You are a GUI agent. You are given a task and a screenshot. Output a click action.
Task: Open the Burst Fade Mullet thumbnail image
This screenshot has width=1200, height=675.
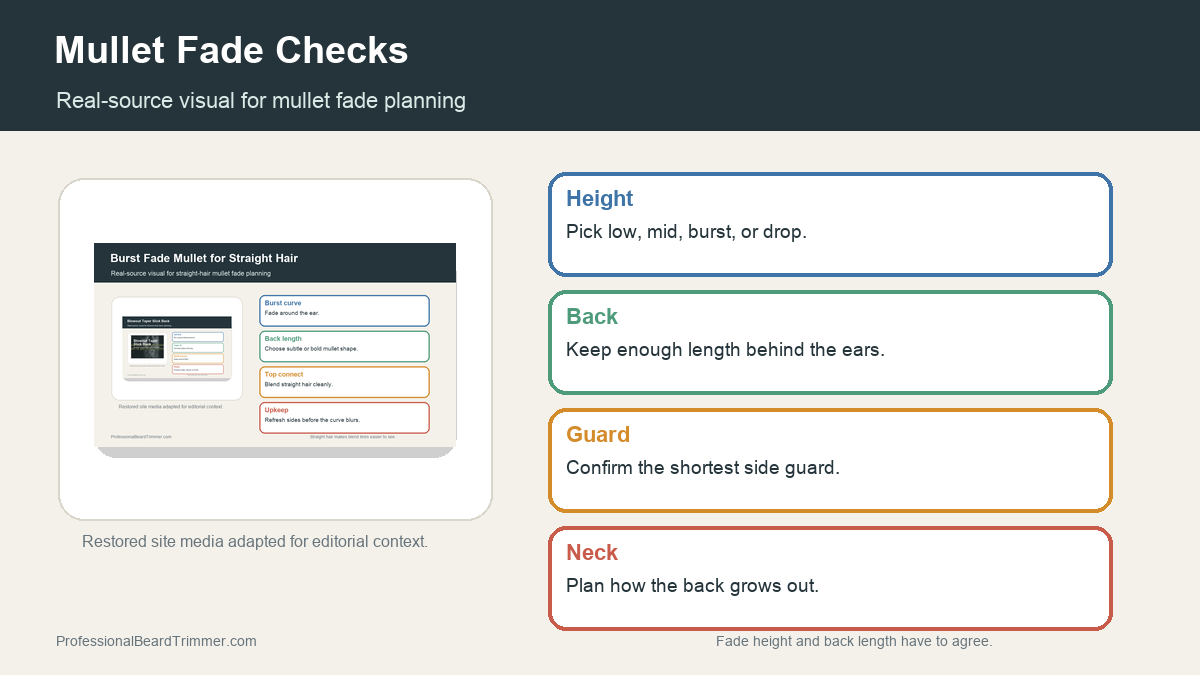pos(275,350)
